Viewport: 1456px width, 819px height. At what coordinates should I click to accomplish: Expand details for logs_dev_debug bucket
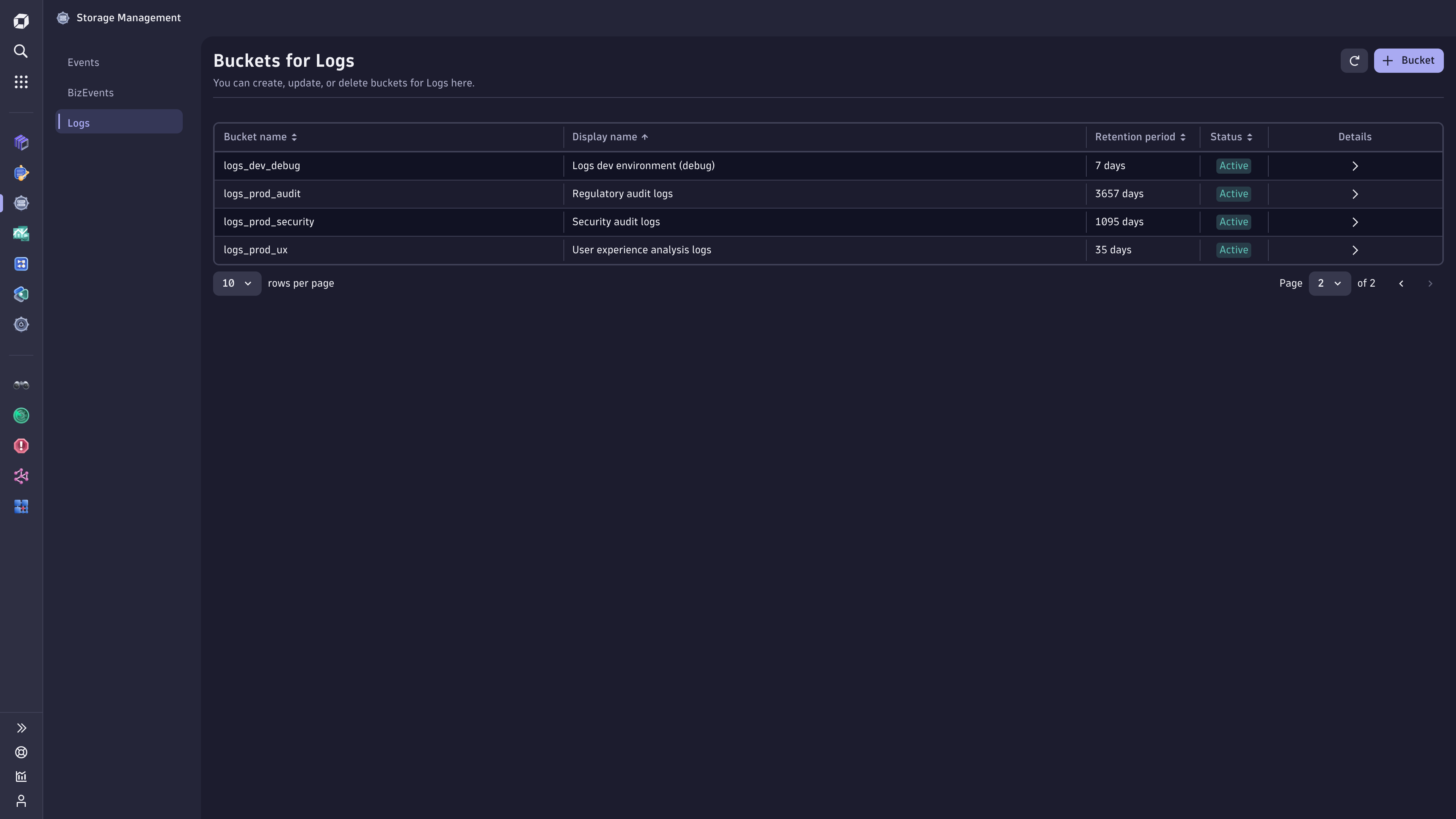[1355, 166]
